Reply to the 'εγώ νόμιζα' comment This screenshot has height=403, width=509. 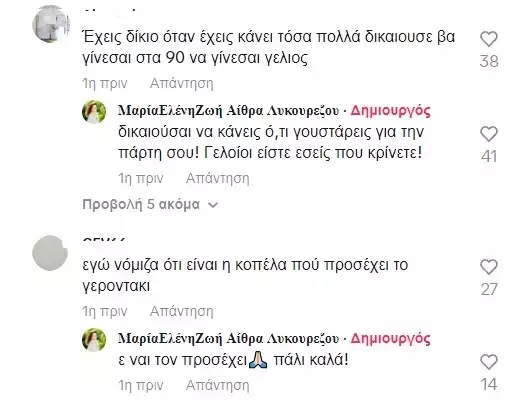[182, 311]
